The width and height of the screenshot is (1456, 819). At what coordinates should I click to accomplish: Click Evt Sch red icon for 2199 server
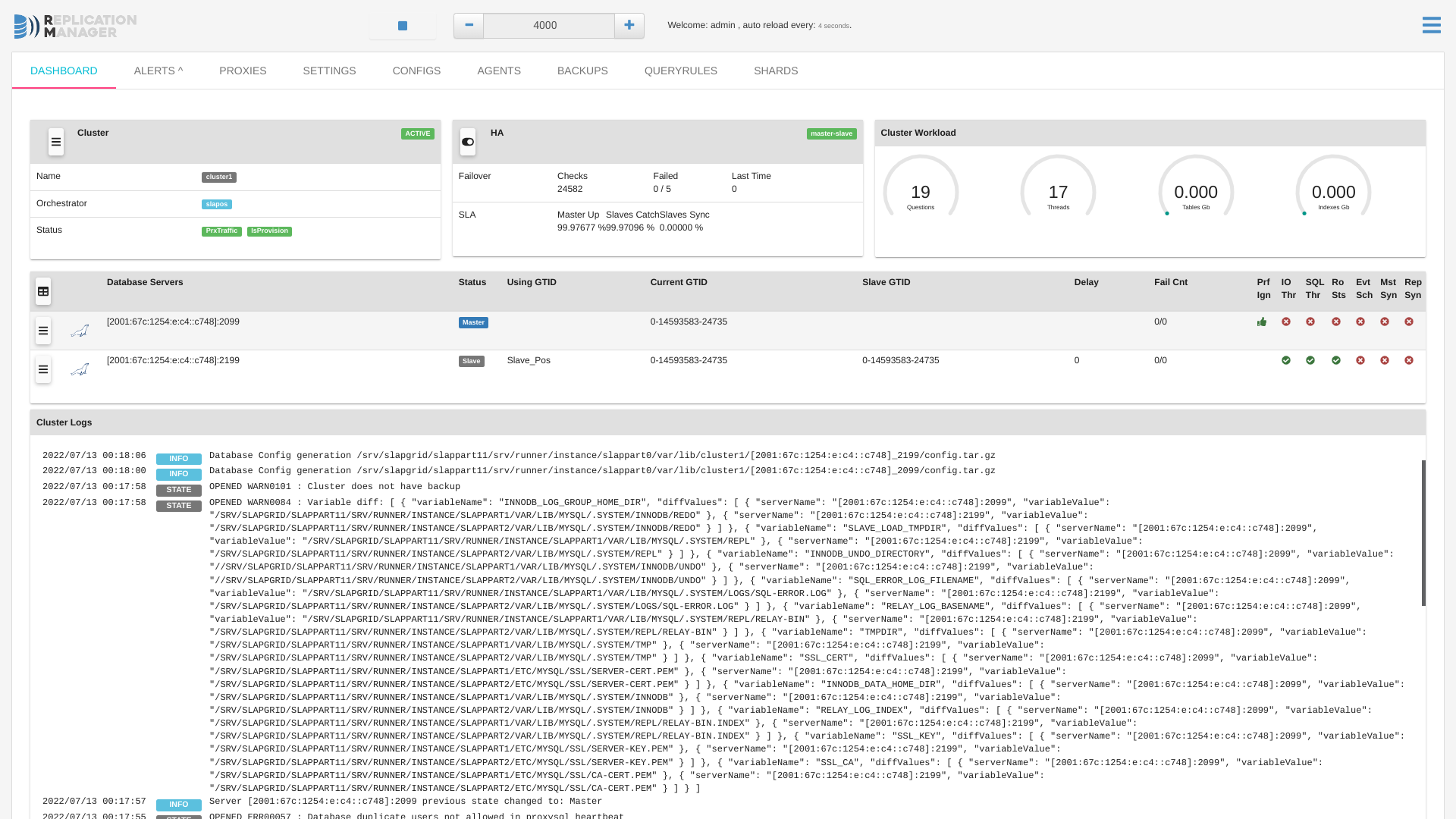(x=1360, y=361)
